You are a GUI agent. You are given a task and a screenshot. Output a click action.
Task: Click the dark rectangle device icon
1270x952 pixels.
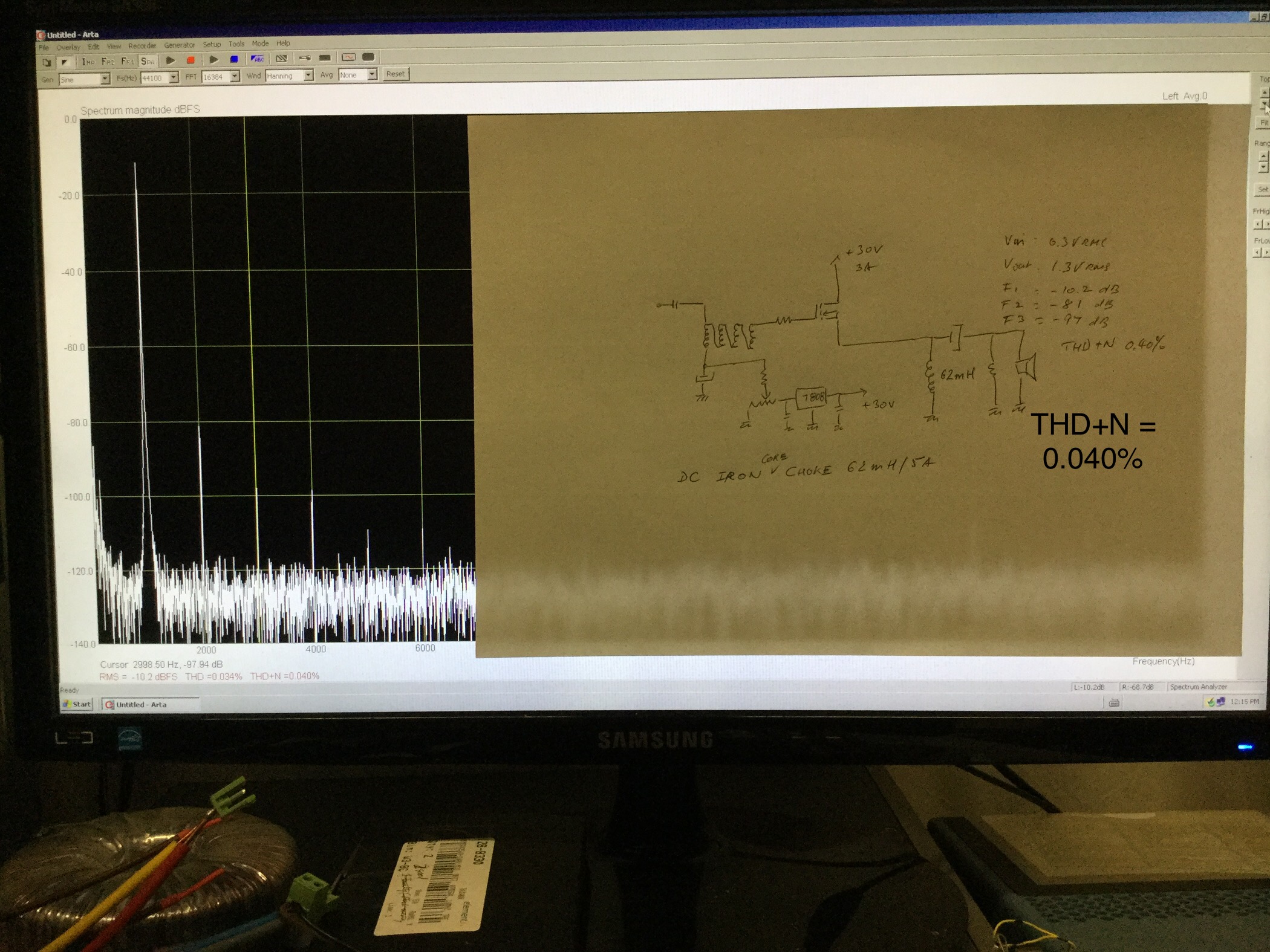325,58
